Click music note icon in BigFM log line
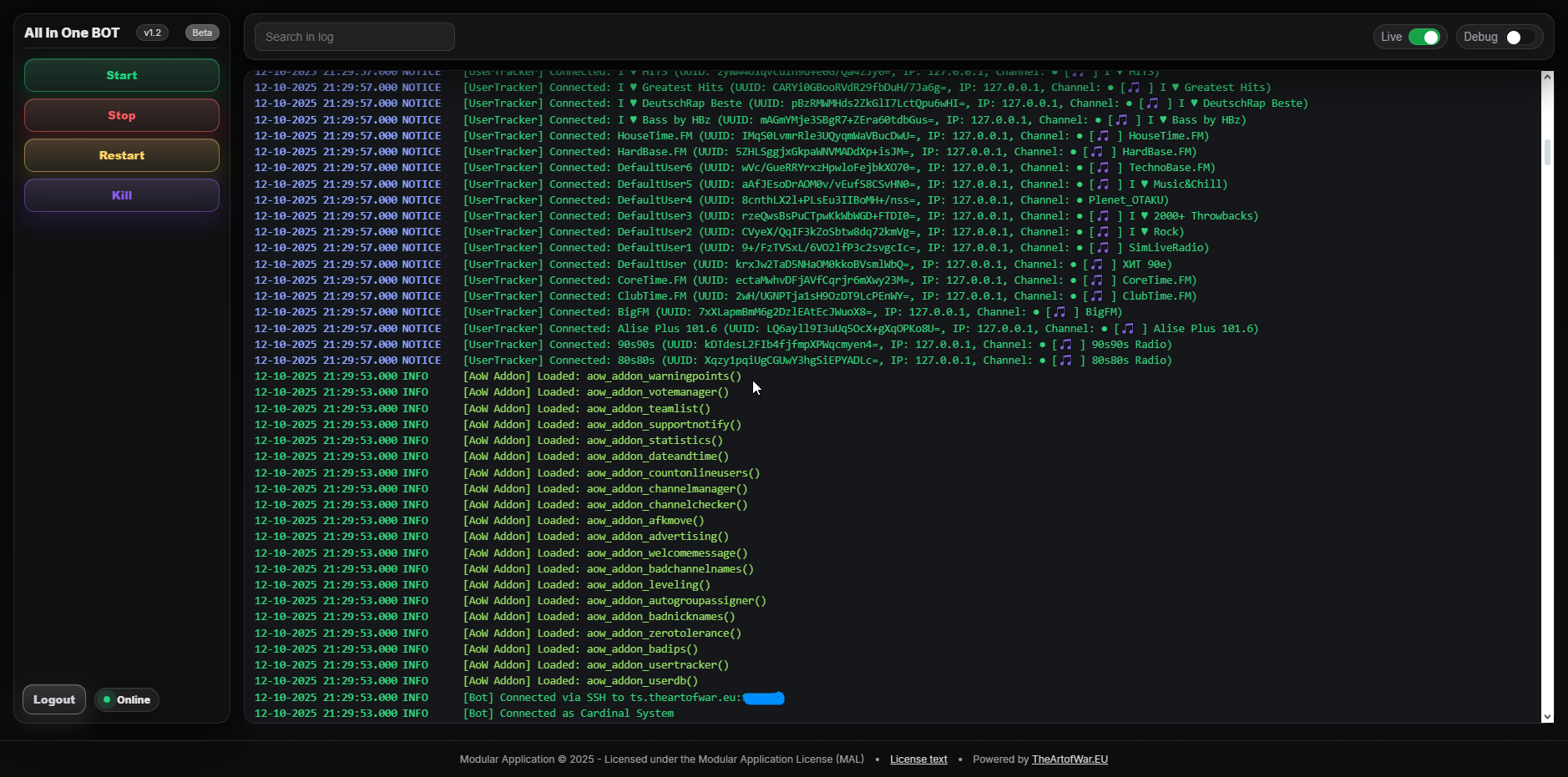This screenshot has width=1568, height=777. pos(1059,312)
